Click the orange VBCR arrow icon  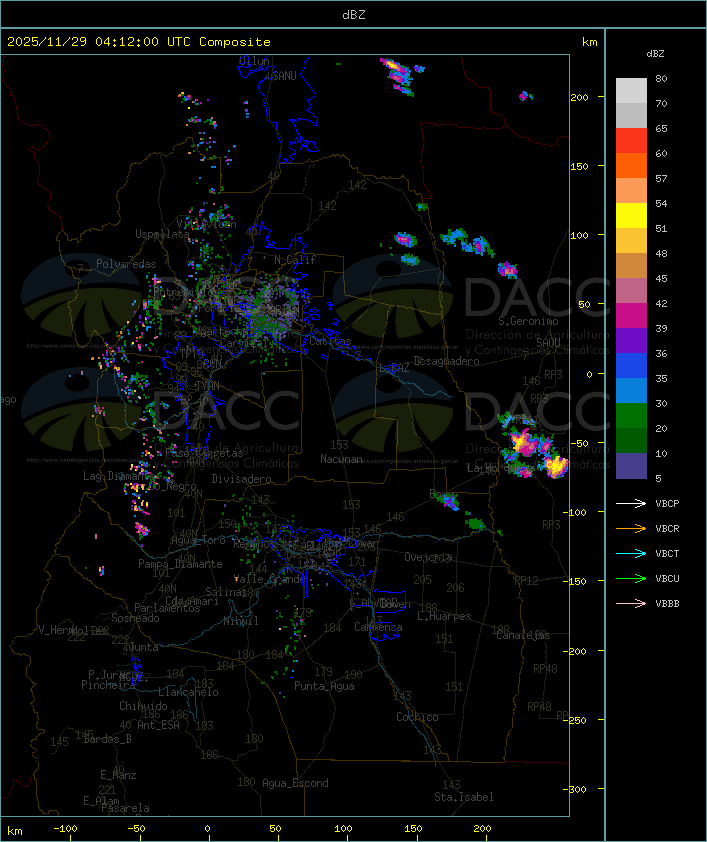coord(631,528)
